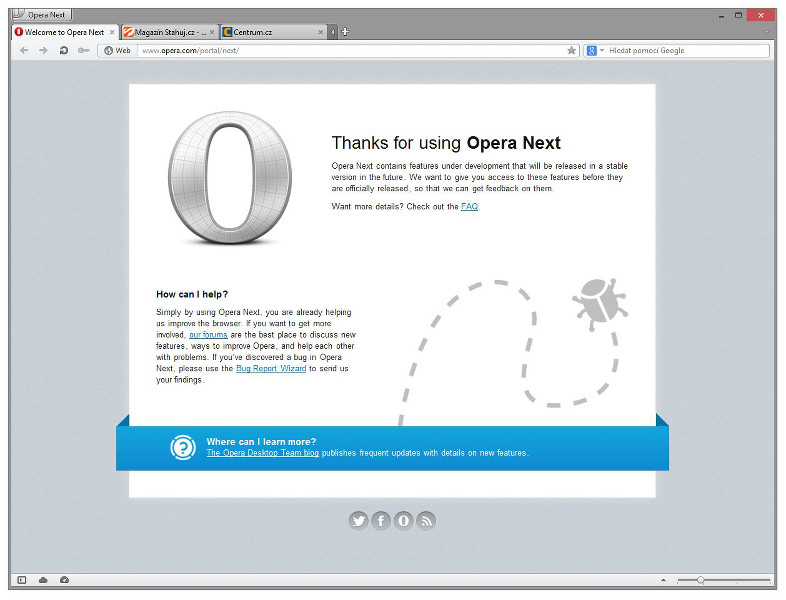Click the bug illustration icon

(600, 304)
